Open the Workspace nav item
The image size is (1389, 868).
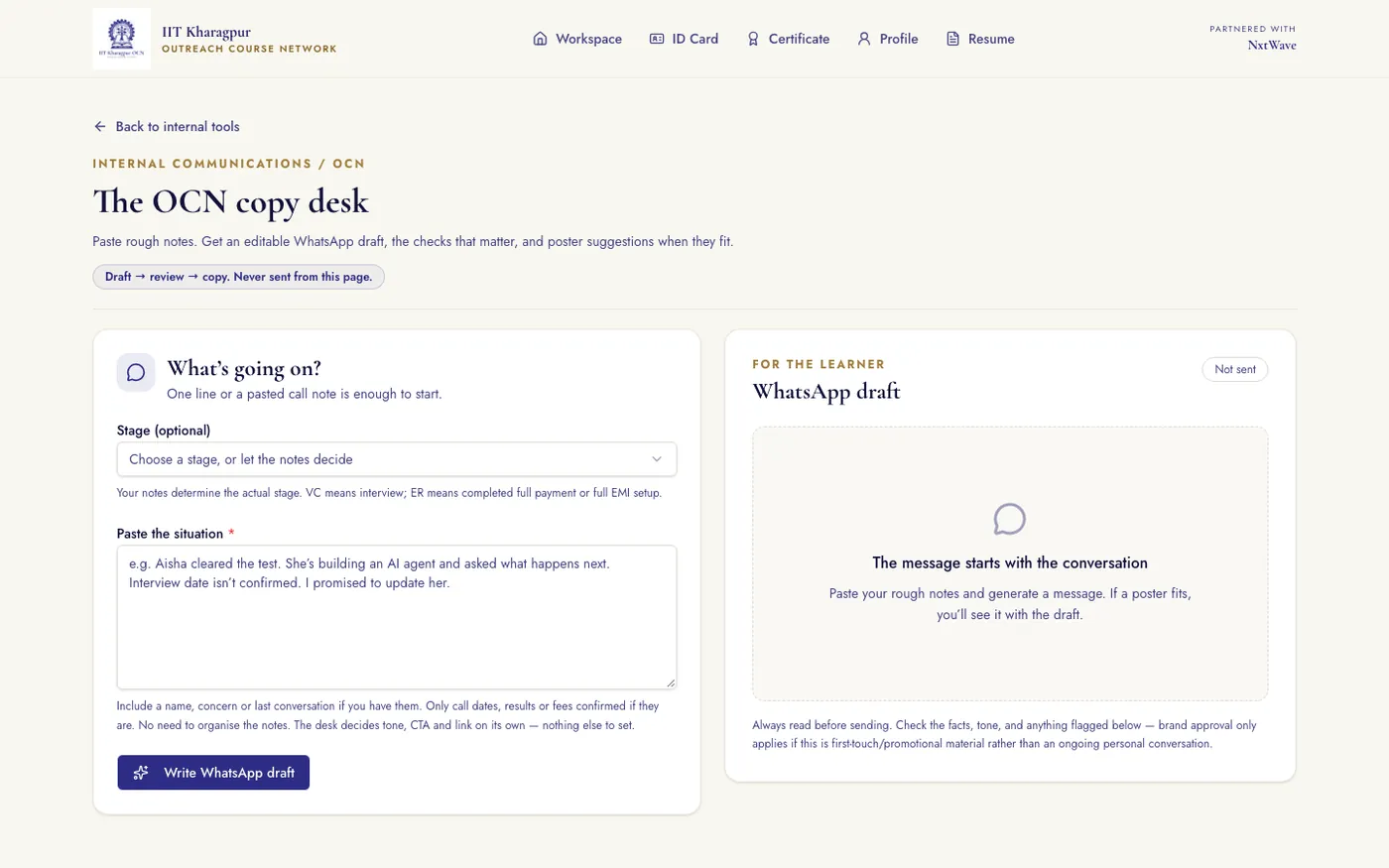pyautogui.click(x=577, y=39)
